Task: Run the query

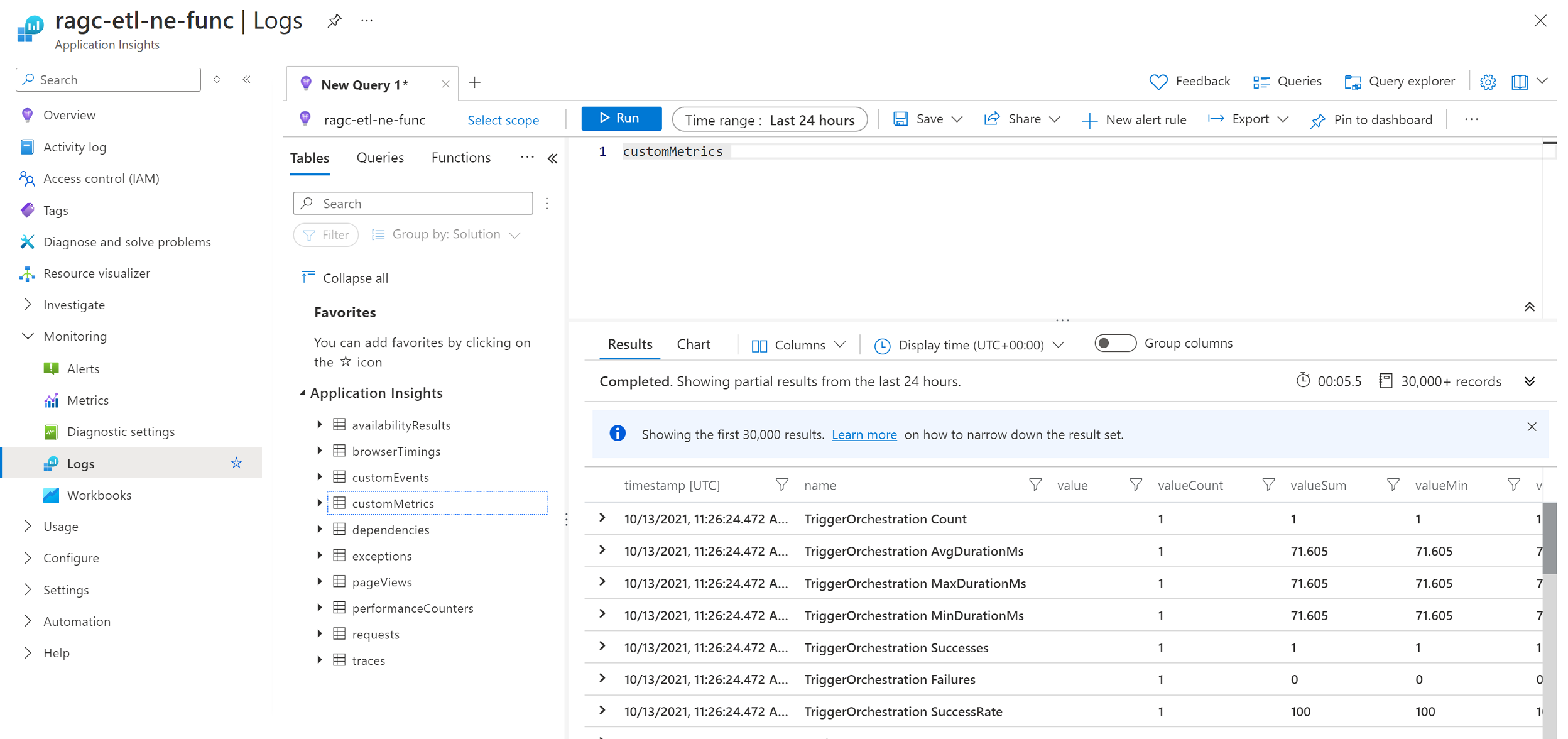Action: [621, 118]
